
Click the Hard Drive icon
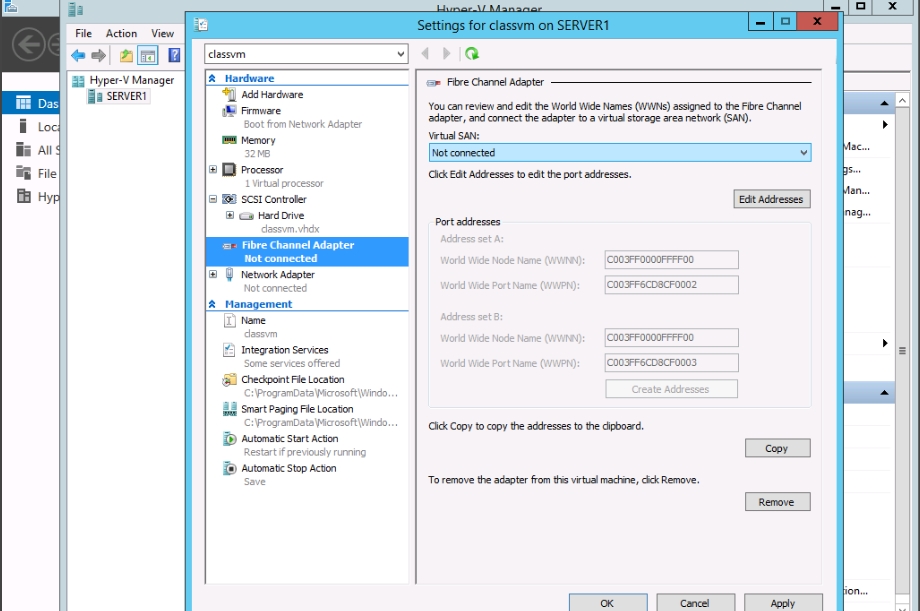[246, 216]
